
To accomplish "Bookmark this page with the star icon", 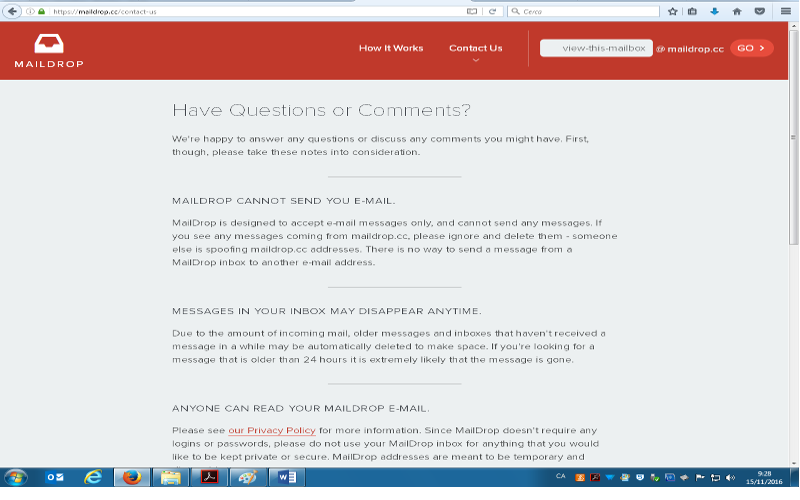I will pyautogui.click(x=673, y=11).
